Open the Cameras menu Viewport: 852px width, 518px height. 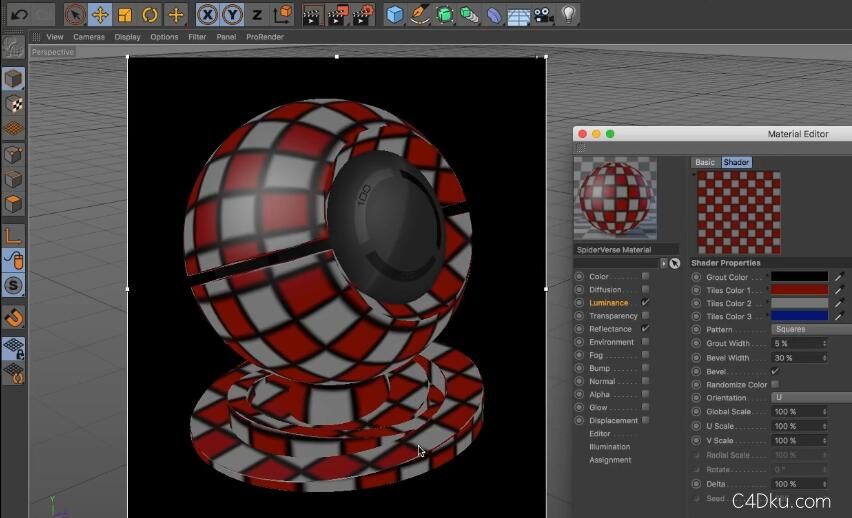tap(89, 37)
